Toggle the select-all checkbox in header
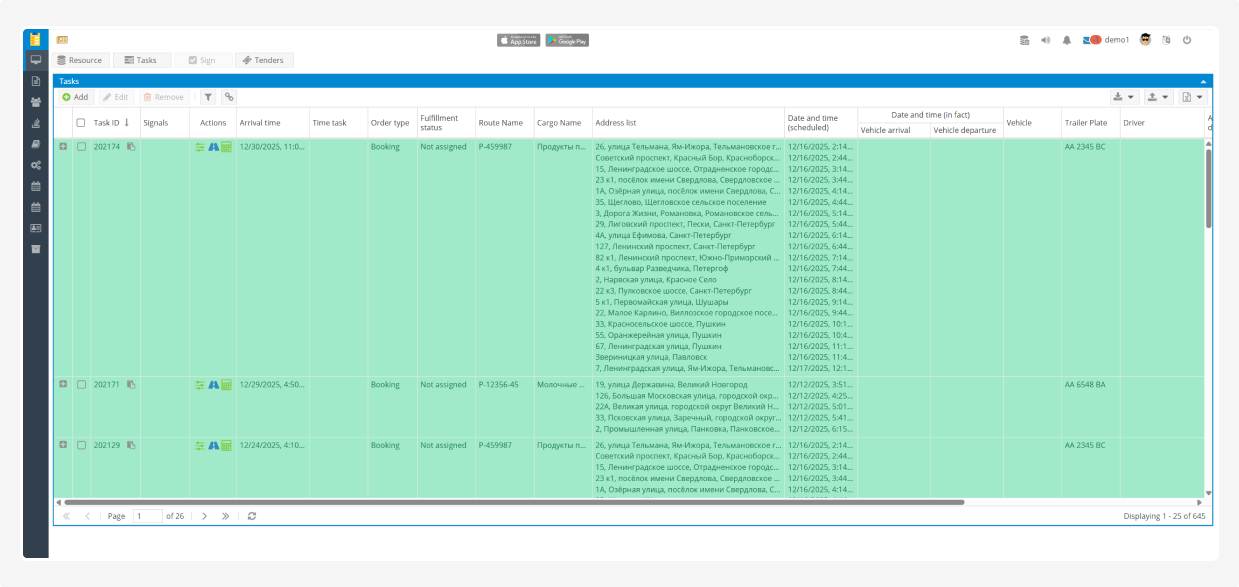This screenshot has width=1239, height=587. (x=81, y=123)
